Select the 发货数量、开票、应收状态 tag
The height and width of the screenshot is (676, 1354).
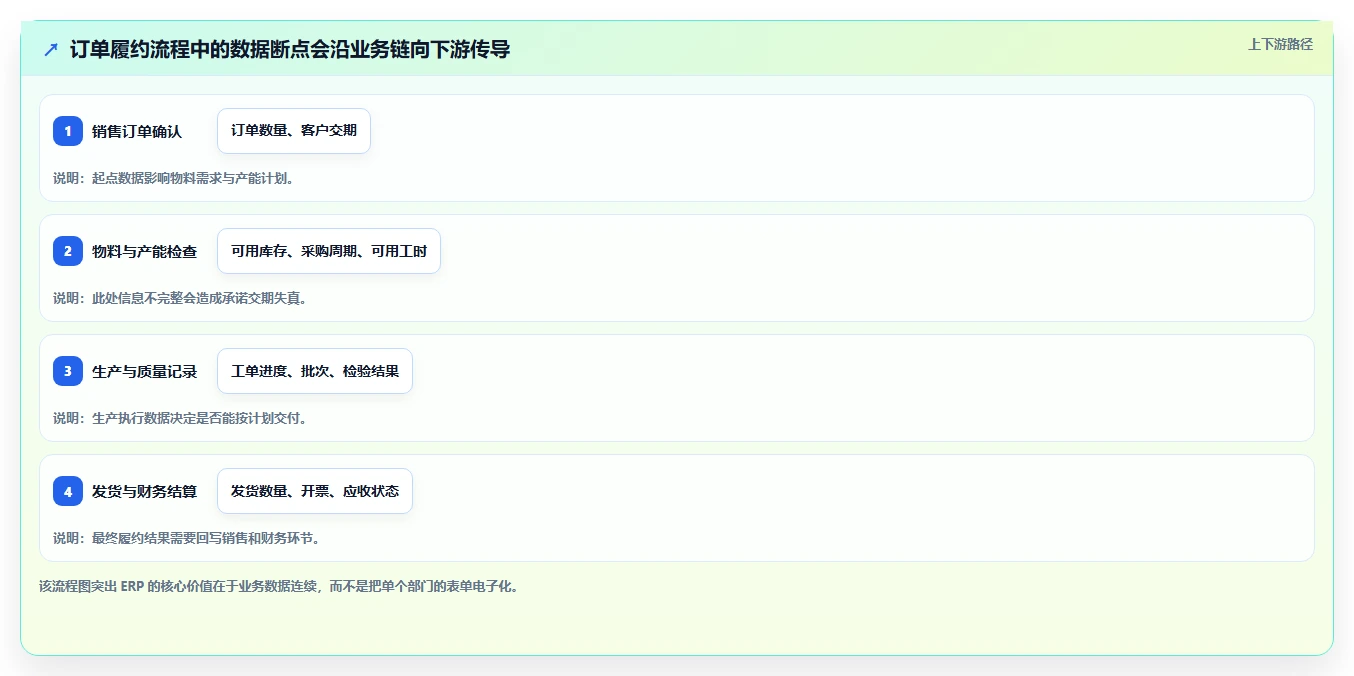315,491
